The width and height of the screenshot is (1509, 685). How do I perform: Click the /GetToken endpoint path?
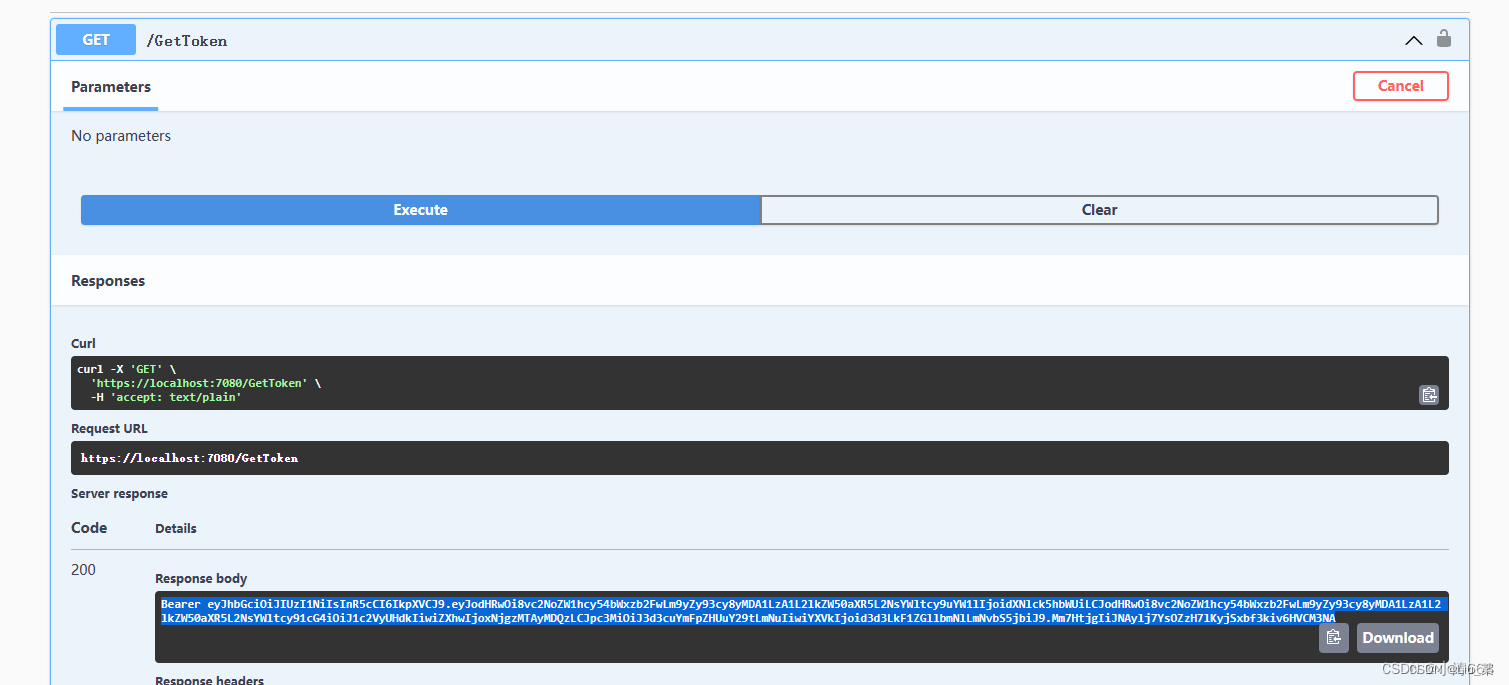pos(187,41)
